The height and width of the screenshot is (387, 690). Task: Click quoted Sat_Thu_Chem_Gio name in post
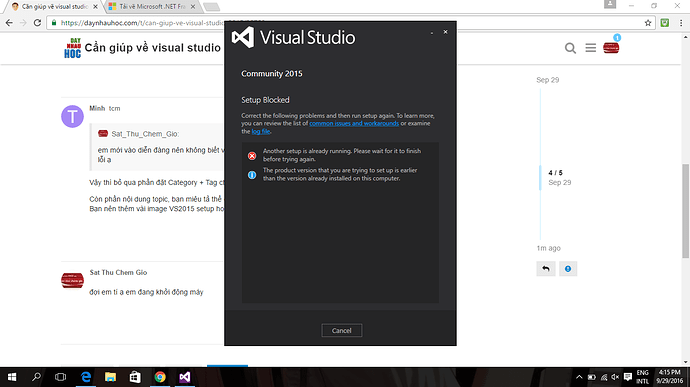tap(145, 134)
